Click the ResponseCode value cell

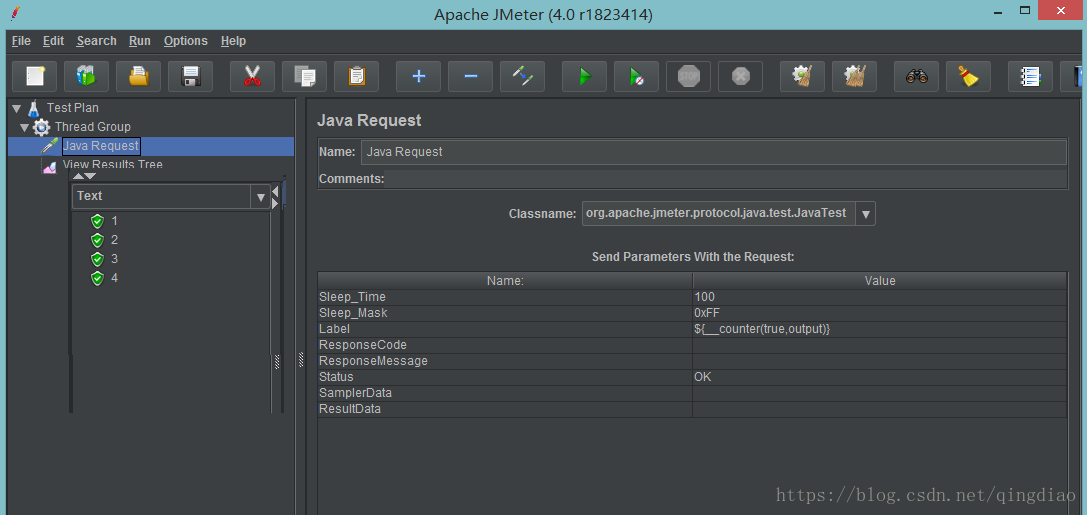click(x=880, y=345)
